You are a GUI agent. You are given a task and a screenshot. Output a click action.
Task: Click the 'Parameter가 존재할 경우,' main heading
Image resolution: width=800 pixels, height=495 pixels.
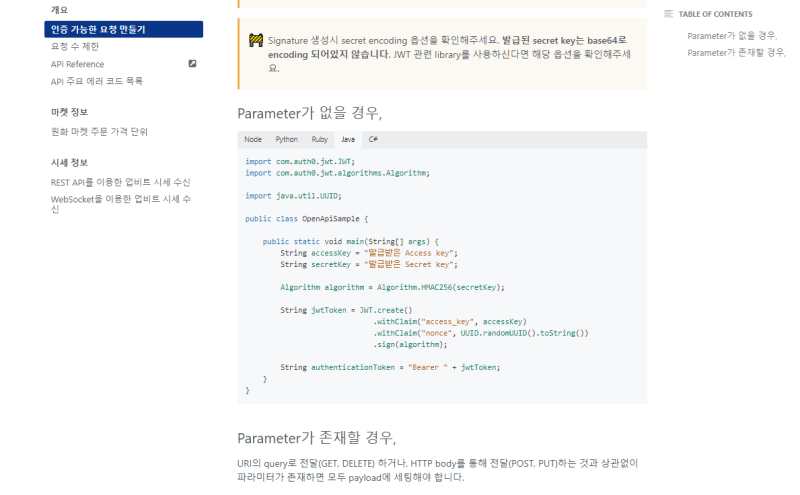pos(317,438)
